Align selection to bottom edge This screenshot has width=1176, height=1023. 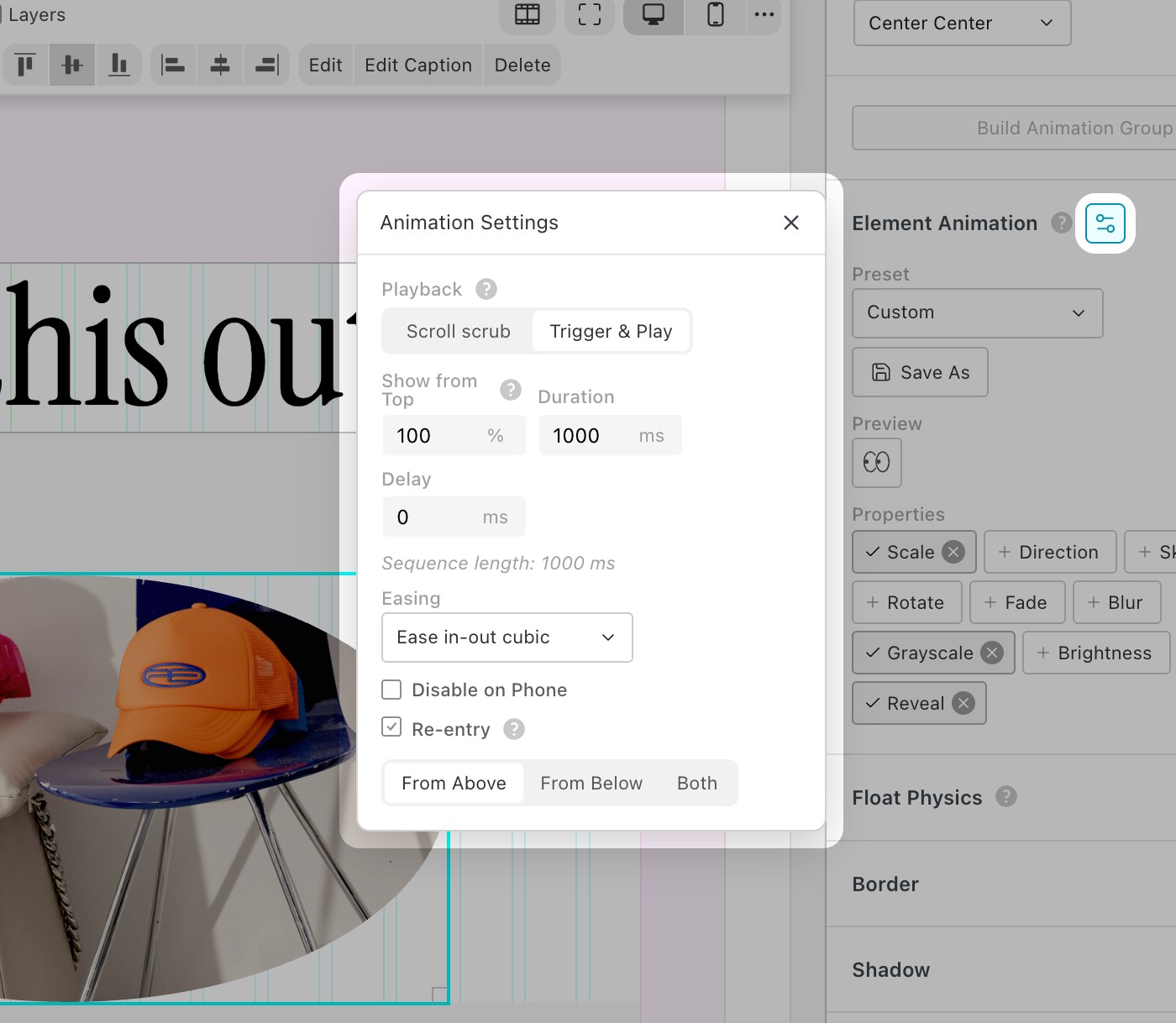[x=119, y=65]
